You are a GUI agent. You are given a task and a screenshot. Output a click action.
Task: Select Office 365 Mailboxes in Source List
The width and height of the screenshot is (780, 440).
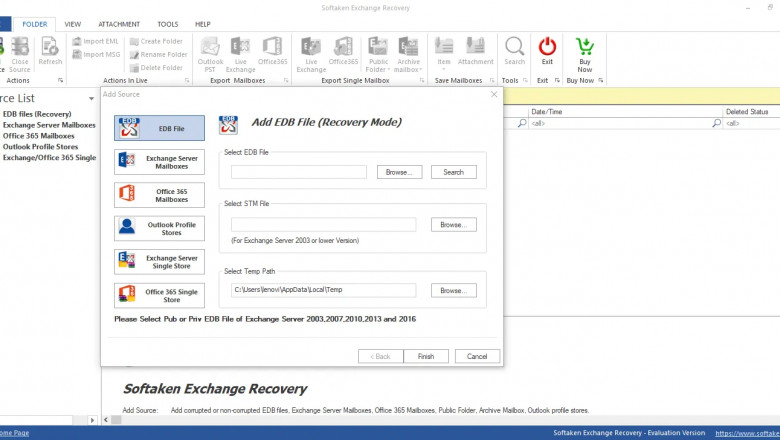pos(38,136)
